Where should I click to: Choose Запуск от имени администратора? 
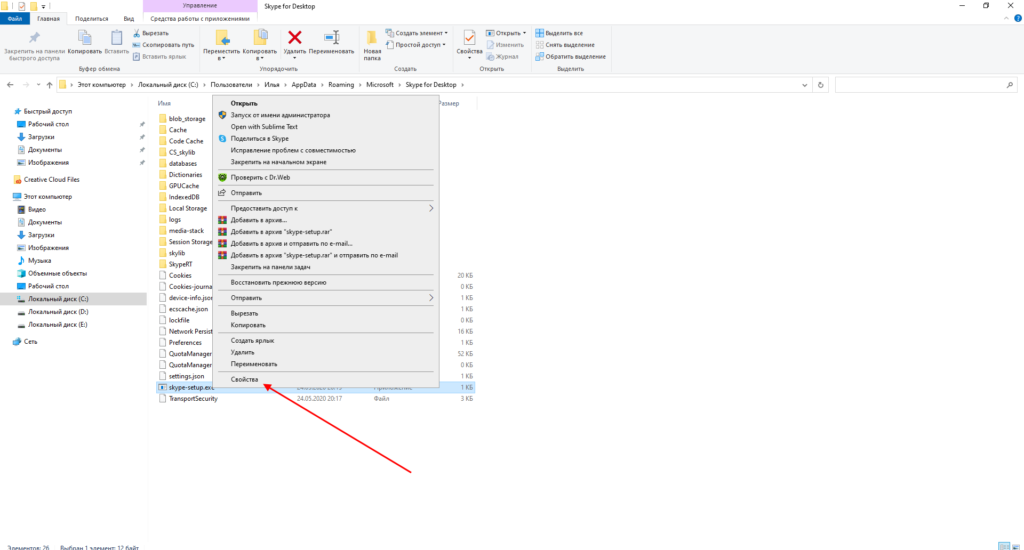pos(325,115)
